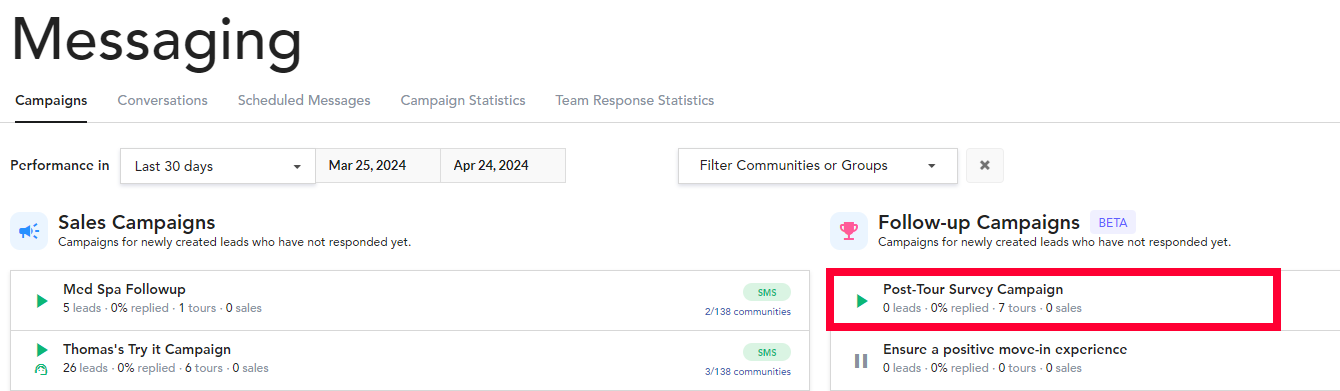Viewport: 1340px width, 391px height.
Task: Click the Mar 25, 2024 start date field
Action: click(378, 166)
